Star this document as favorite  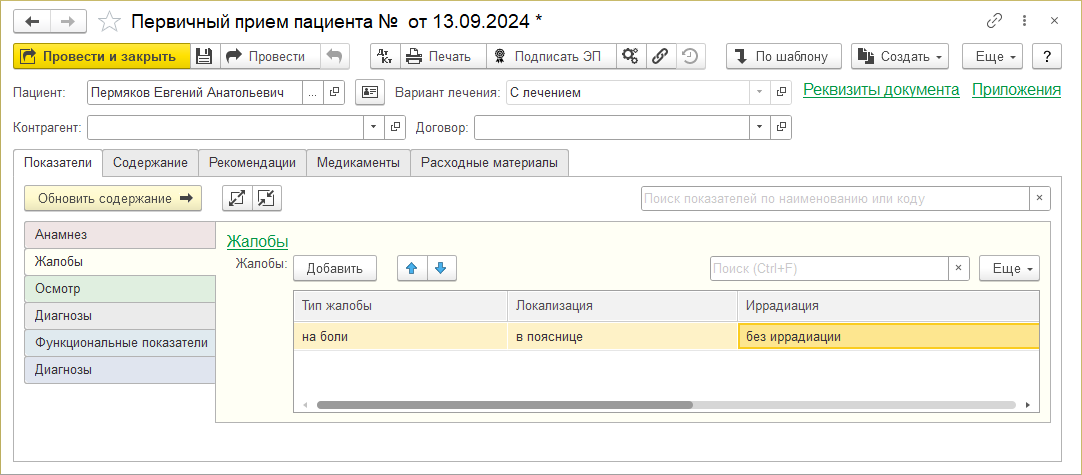[x=112, y=21]
